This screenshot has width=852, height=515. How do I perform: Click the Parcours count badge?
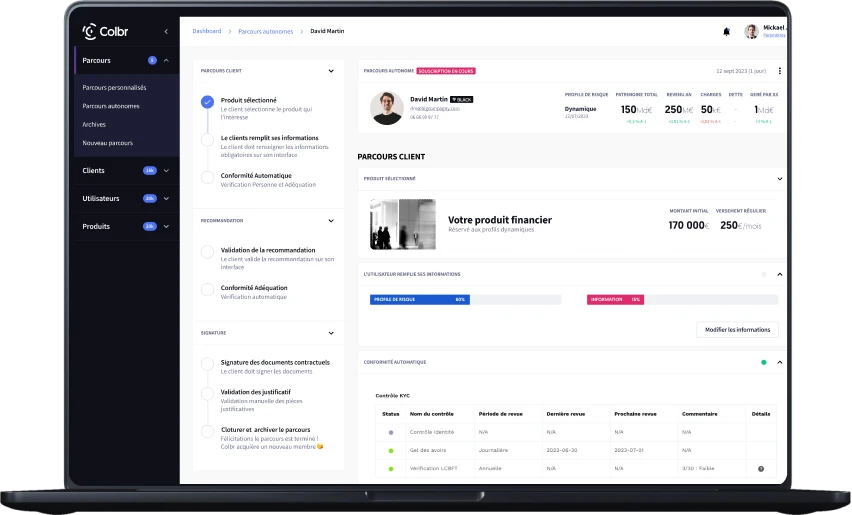click(152, 60)
